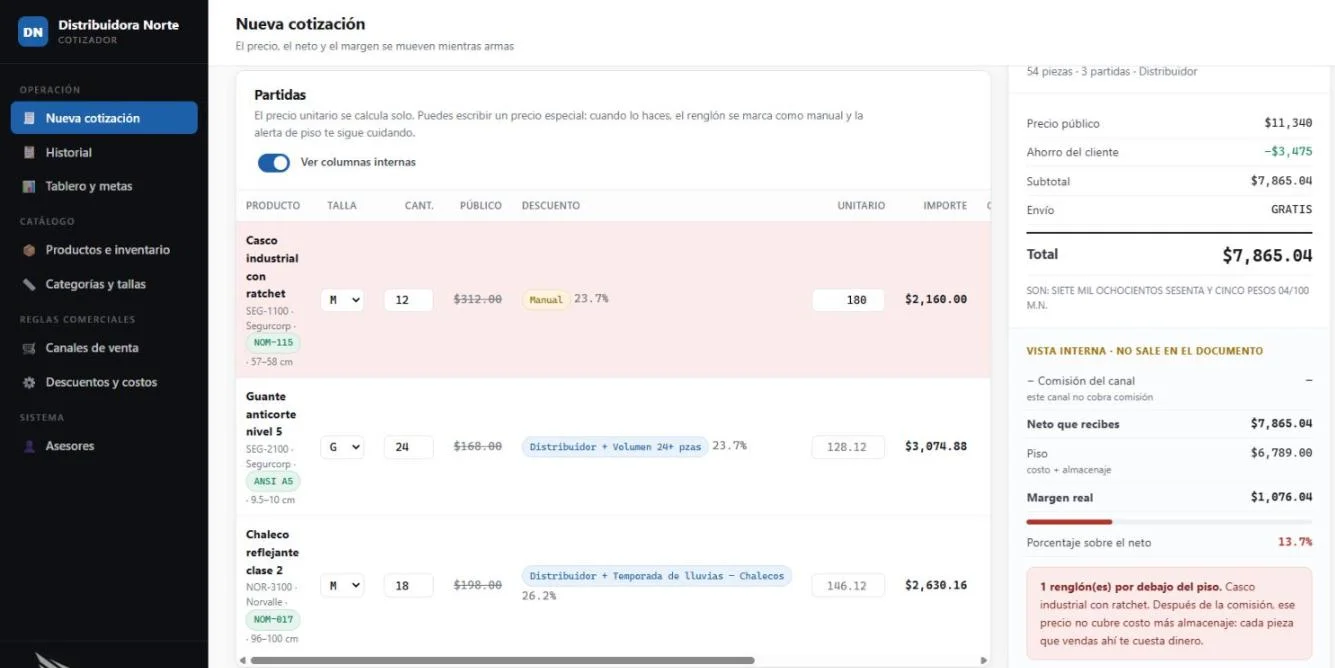Toggle Ver columnas internas switch
This screenshot has height=668, width=1335.
[x=274, y=162]
